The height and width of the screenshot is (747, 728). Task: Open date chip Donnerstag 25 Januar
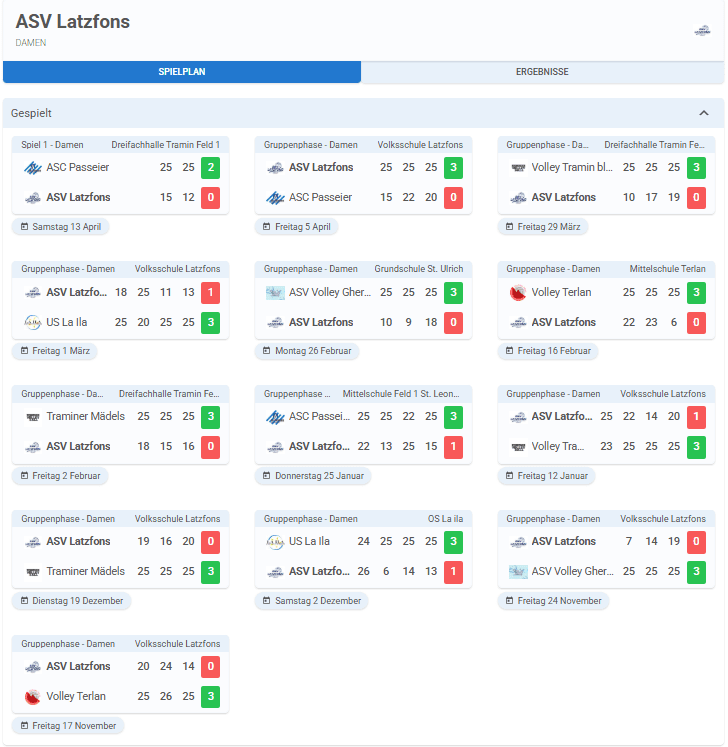[x=312, y=476]
